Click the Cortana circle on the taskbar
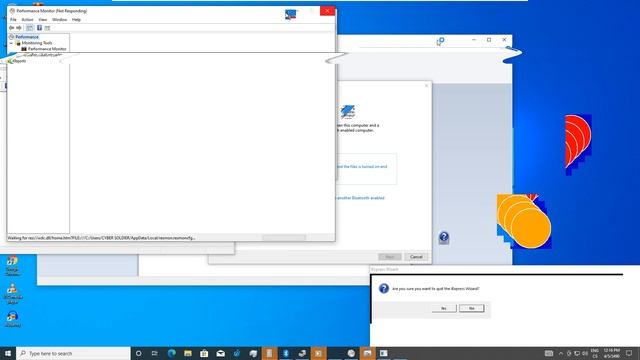 coord(138,353)
